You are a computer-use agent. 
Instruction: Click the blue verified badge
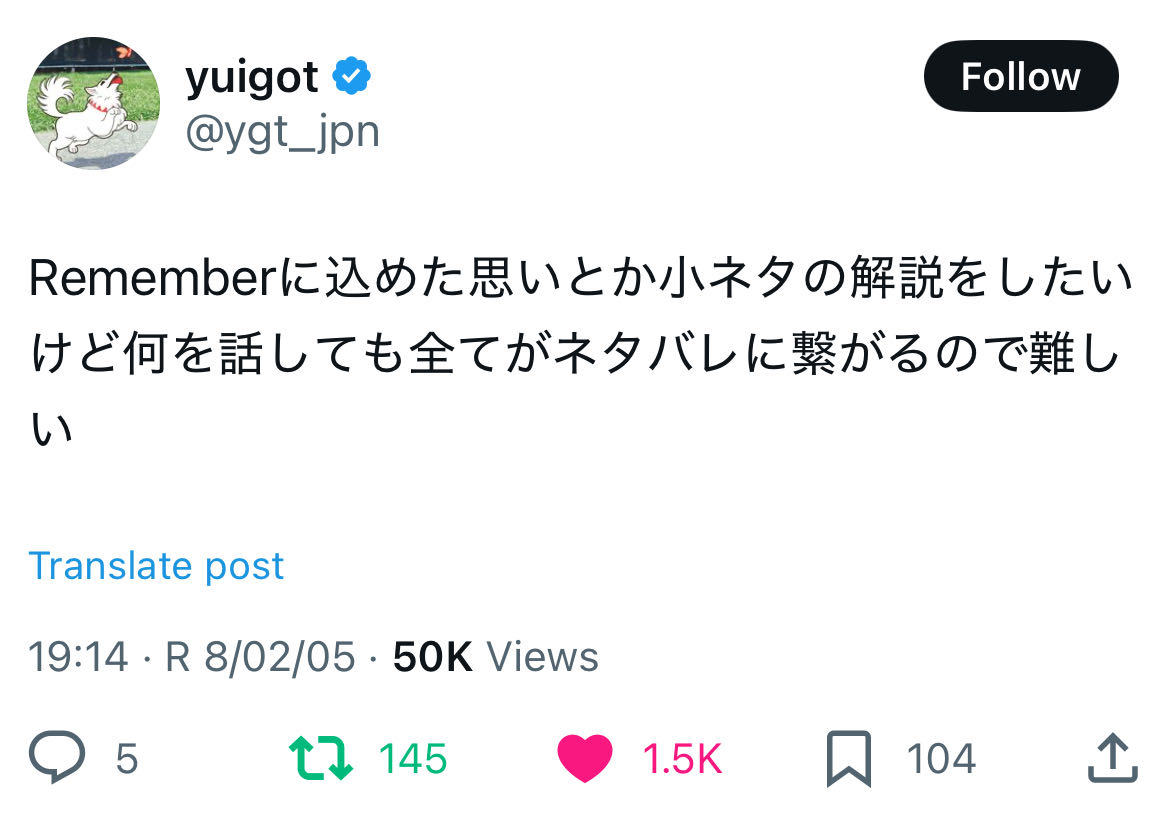[352, 77]
